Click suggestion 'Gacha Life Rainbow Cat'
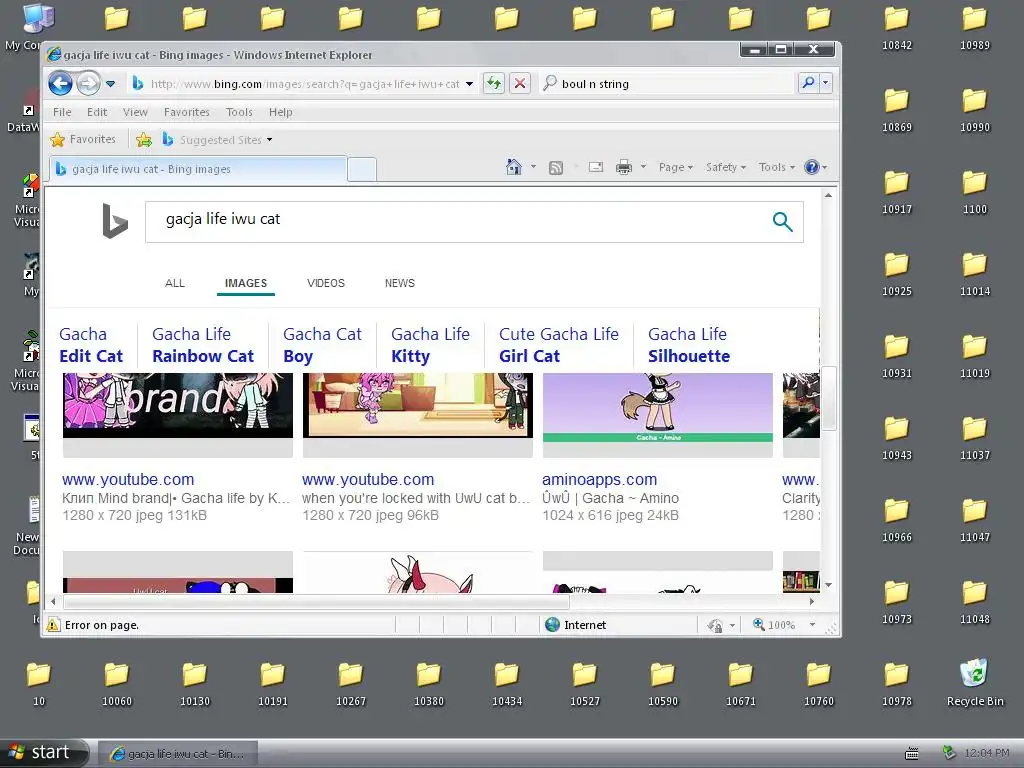The height and width of the screenshot is (768, 1024). tap(203, 345)
